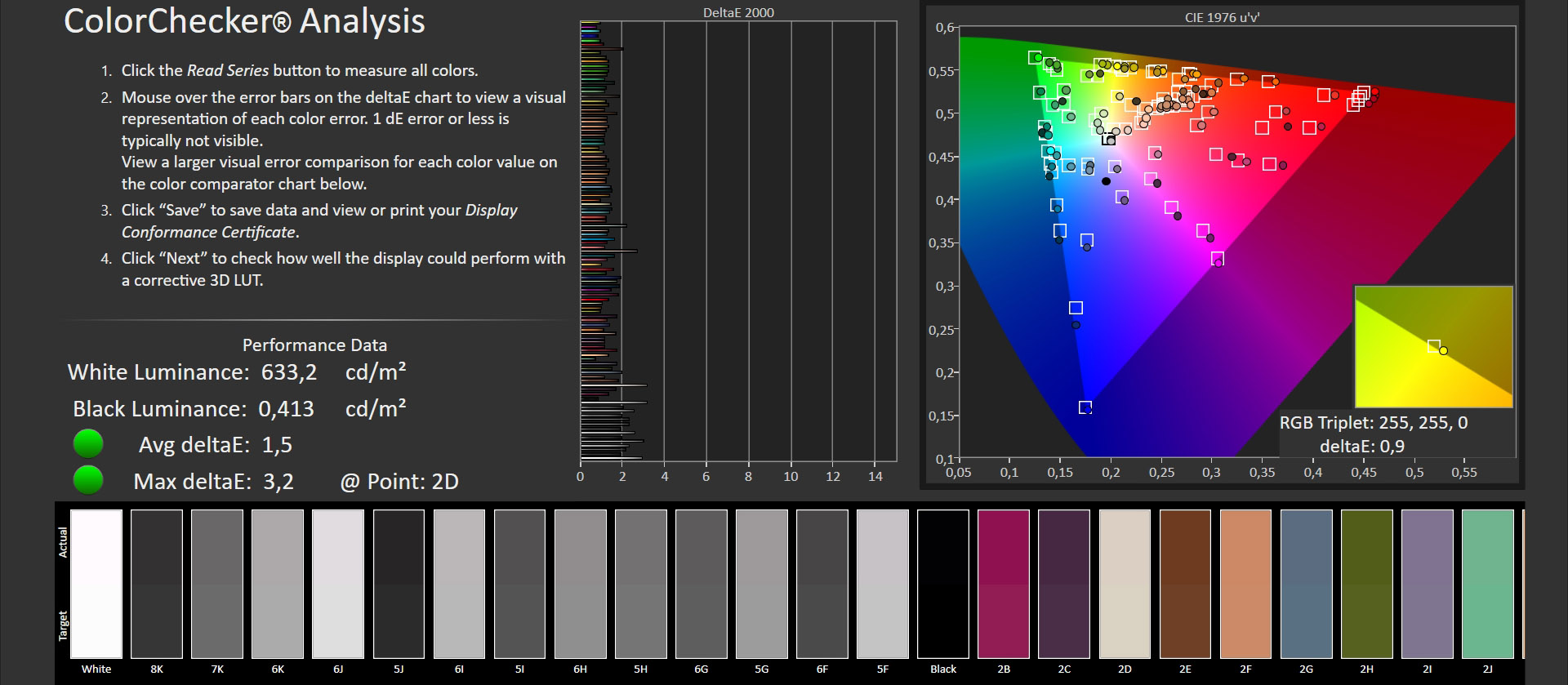Image resolution: width=1568 pixels, height=685 pixels.
Task: Select the 5J dark gray swatch
Action: coord(399,584)
